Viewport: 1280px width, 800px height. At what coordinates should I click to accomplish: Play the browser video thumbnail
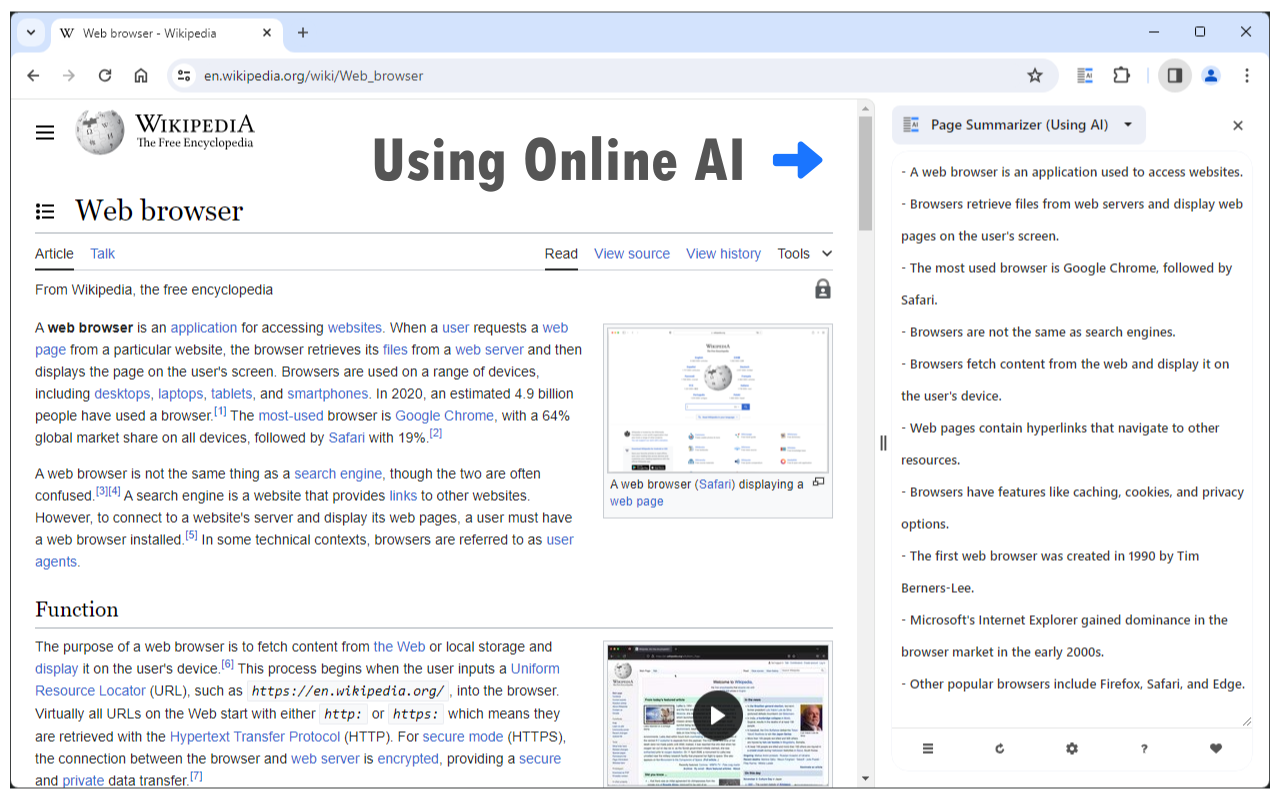(718, 716)
